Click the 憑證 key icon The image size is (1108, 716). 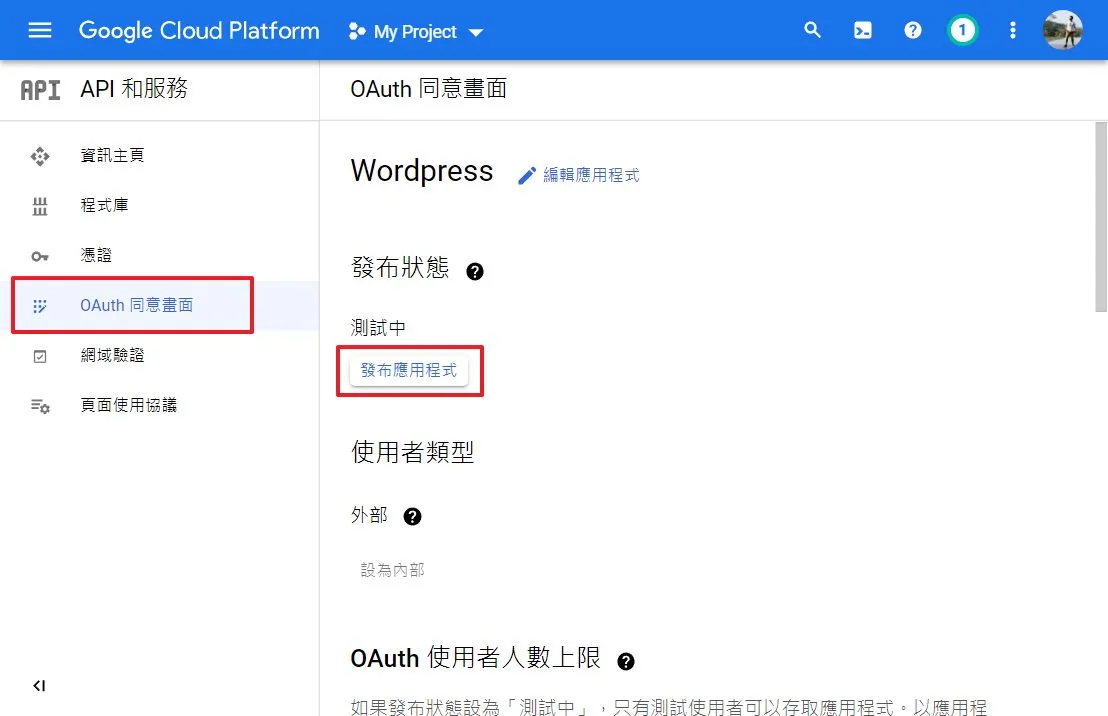(40, 256)
